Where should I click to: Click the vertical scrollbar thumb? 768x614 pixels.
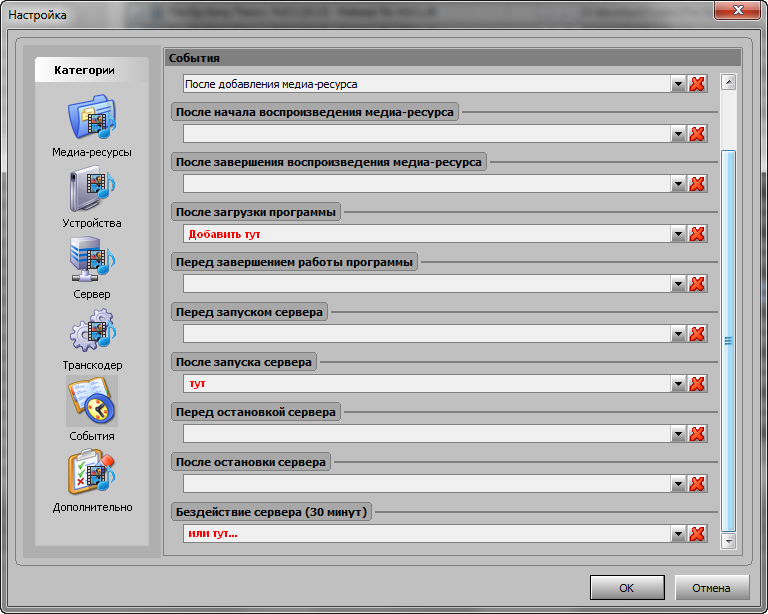pyautogui.click(x=728, y=341)
